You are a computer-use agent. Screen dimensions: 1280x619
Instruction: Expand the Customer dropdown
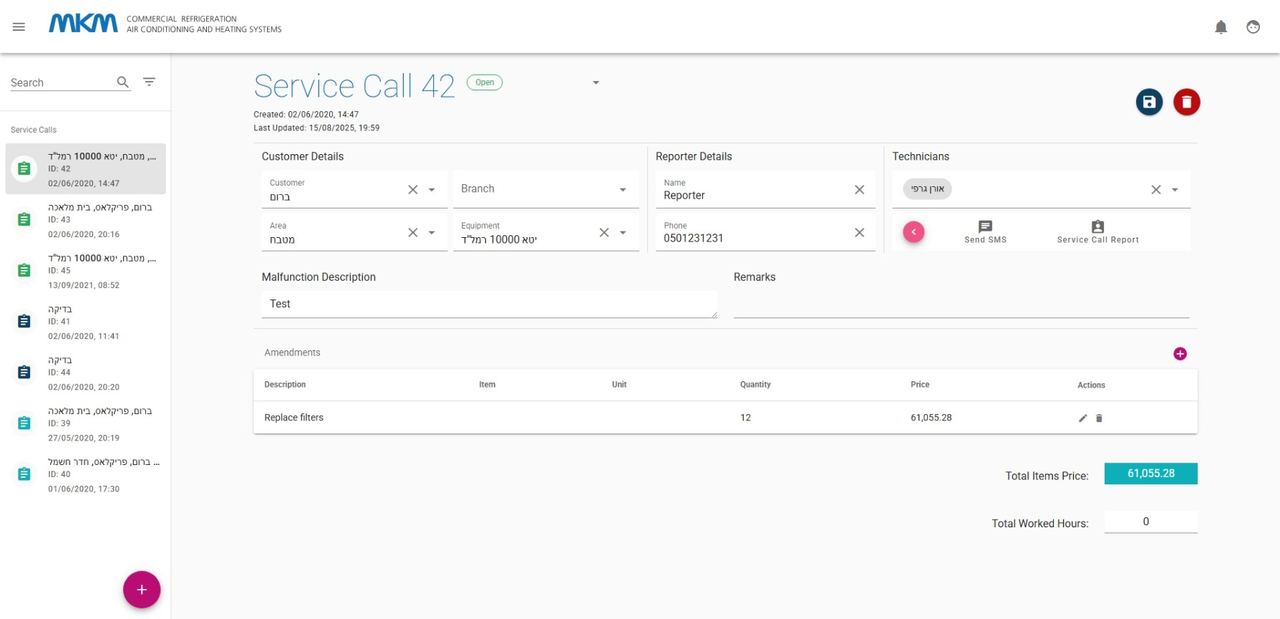pos(432,190)
